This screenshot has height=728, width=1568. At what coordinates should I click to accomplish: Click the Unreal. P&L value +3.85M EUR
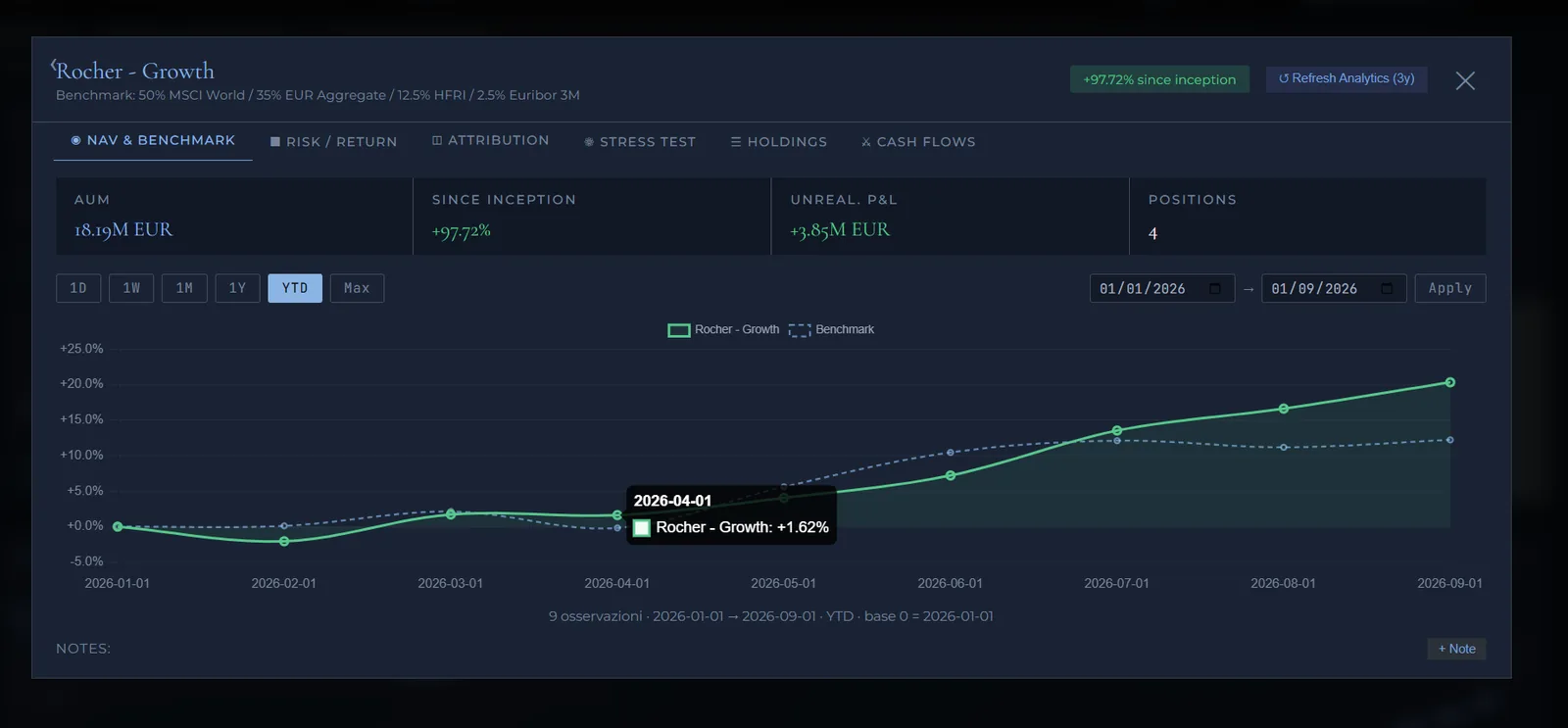(840, 230)
